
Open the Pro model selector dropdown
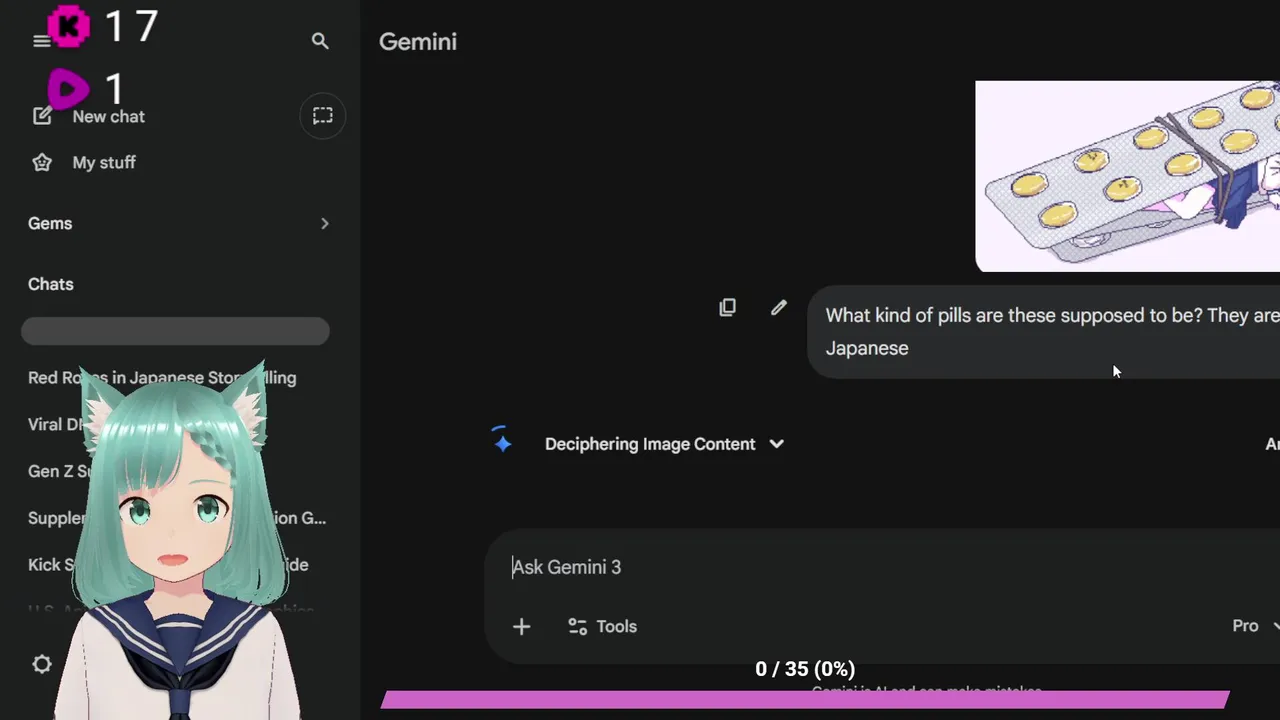[1255, 626]
